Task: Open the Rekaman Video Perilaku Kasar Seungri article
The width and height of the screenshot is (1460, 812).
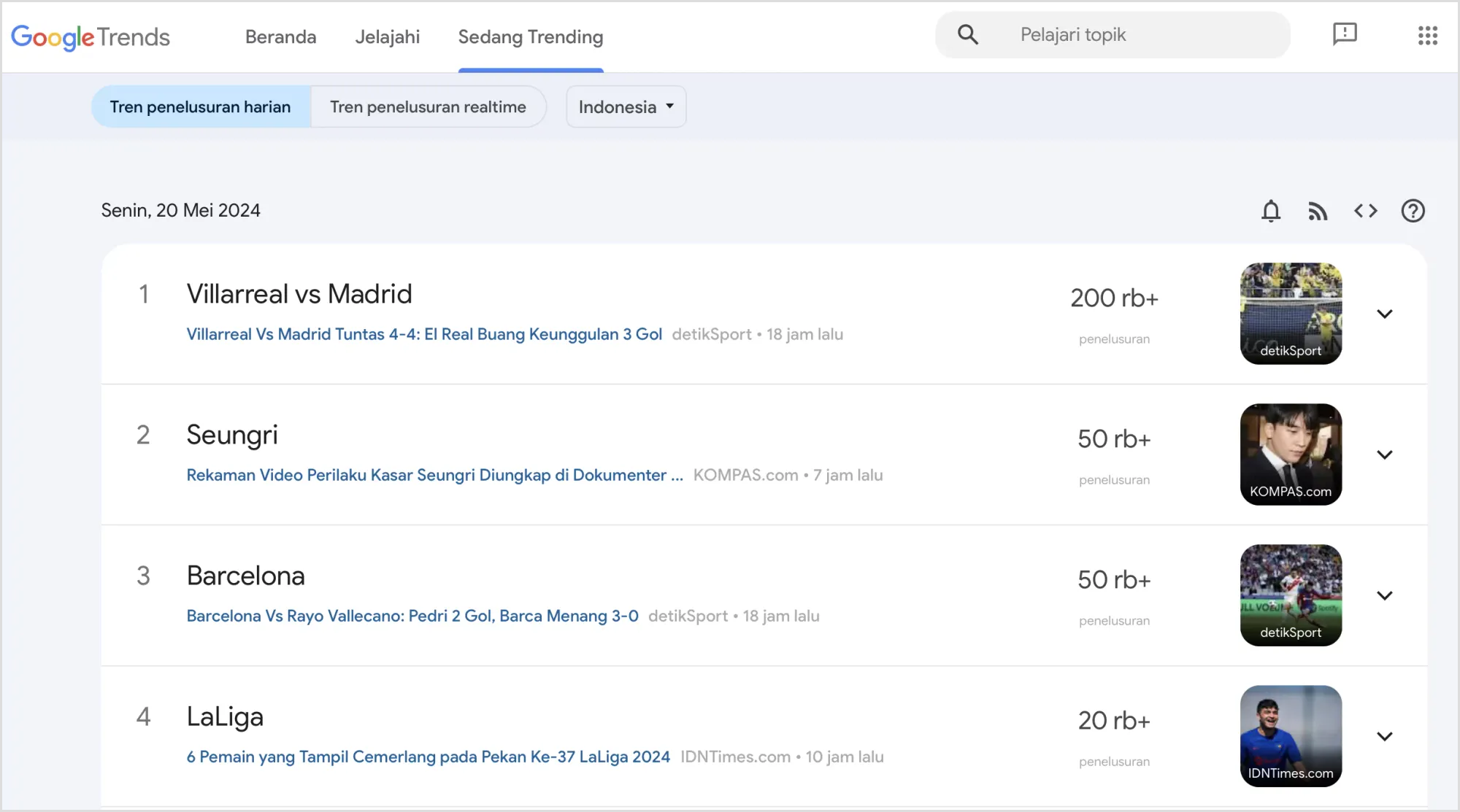Action: [434, 475]
